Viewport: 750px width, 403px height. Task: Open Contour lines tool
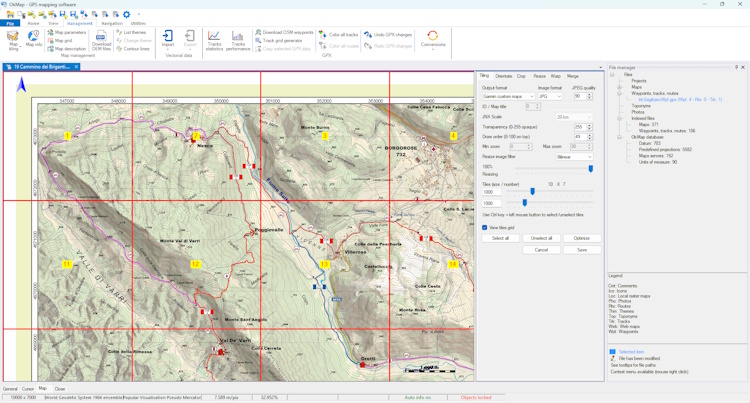(132, 49)
